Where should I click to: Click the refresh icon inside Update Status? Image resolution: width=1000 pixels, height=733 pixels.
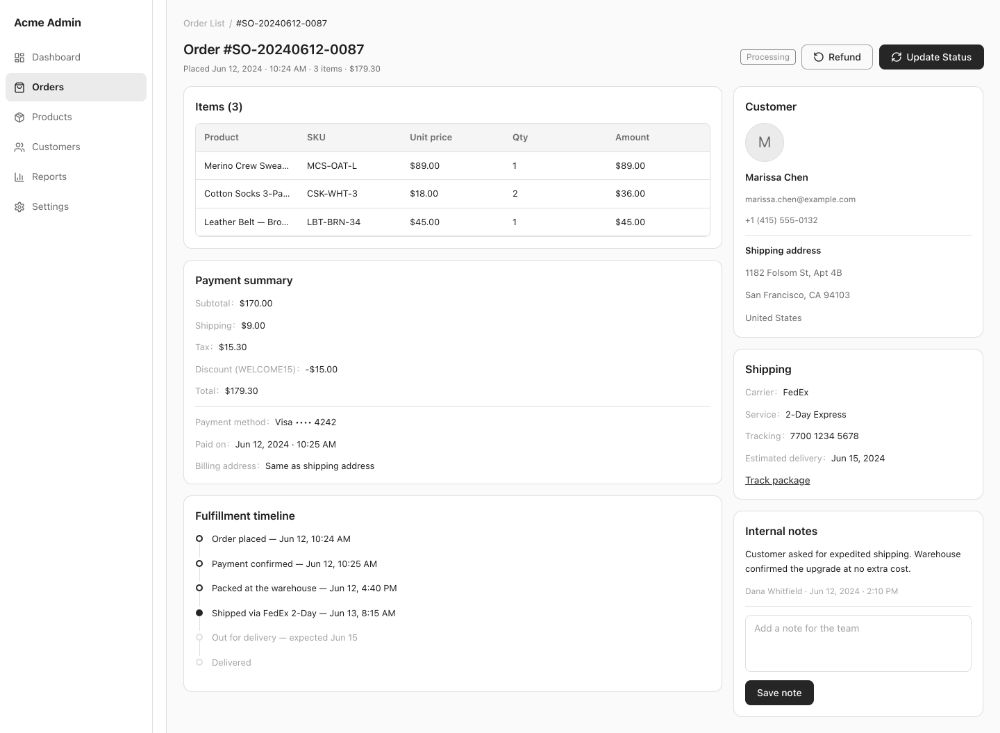point(896,57)
